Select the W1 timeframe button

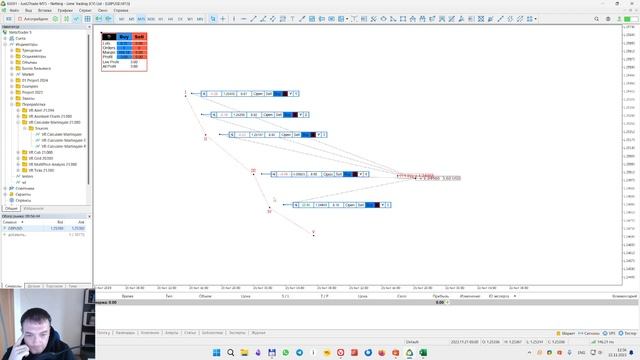tap(190, 19)
